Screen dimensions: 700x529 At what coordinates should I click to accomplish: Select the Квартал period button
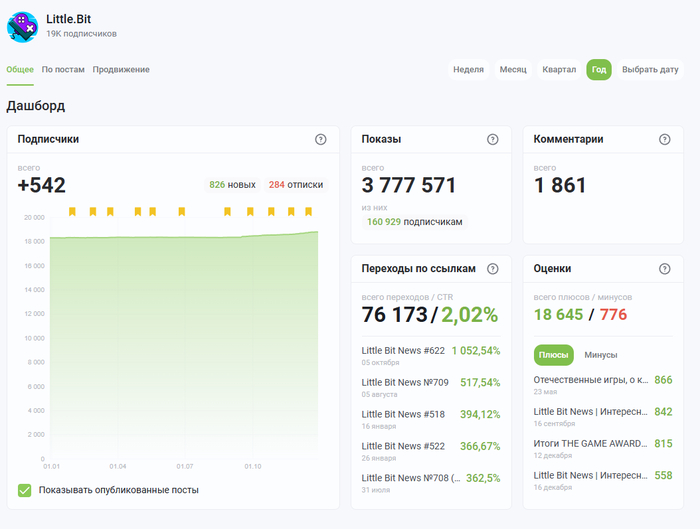(559, 70)
